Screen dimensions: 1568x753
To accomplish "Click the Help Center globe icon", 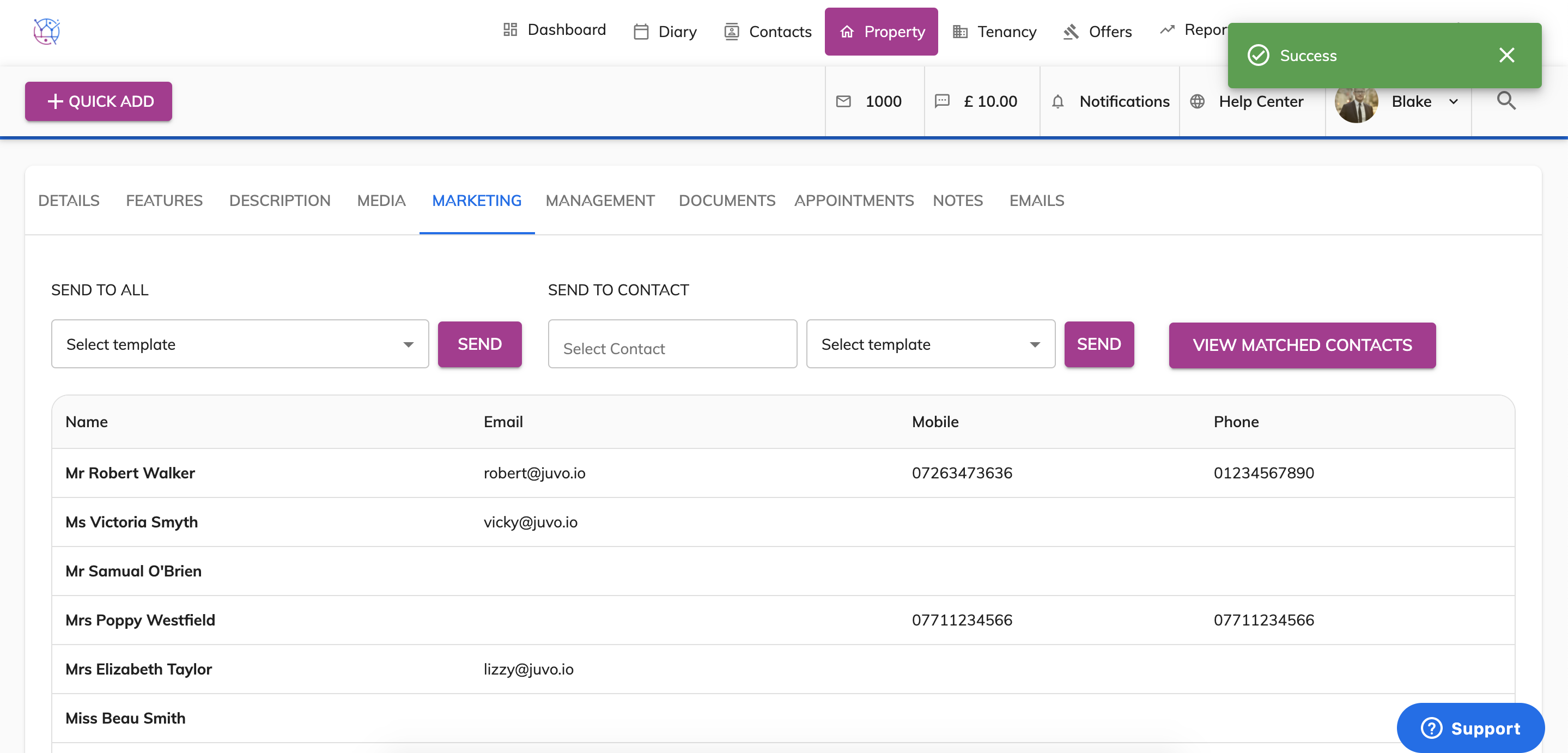I will click(x=1198, y=102).
